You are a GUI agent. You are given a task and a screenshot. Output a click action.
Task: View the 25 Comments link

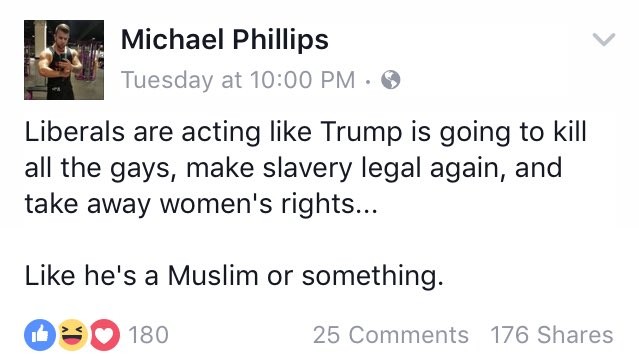tap(391, 335)
